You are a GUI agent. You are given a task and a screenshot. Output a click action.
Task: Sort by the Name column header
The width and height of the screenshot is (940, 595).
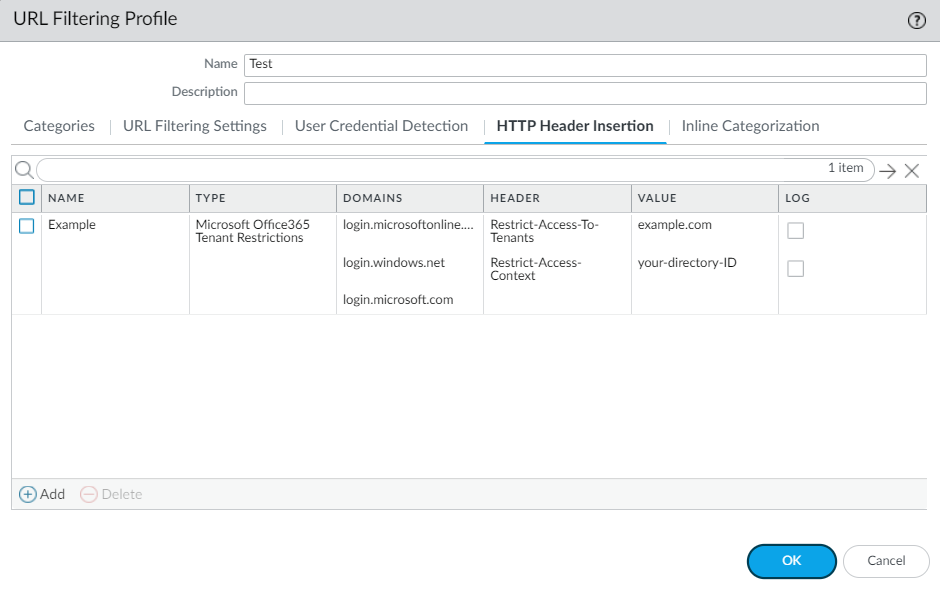click(x=66, y=198)
